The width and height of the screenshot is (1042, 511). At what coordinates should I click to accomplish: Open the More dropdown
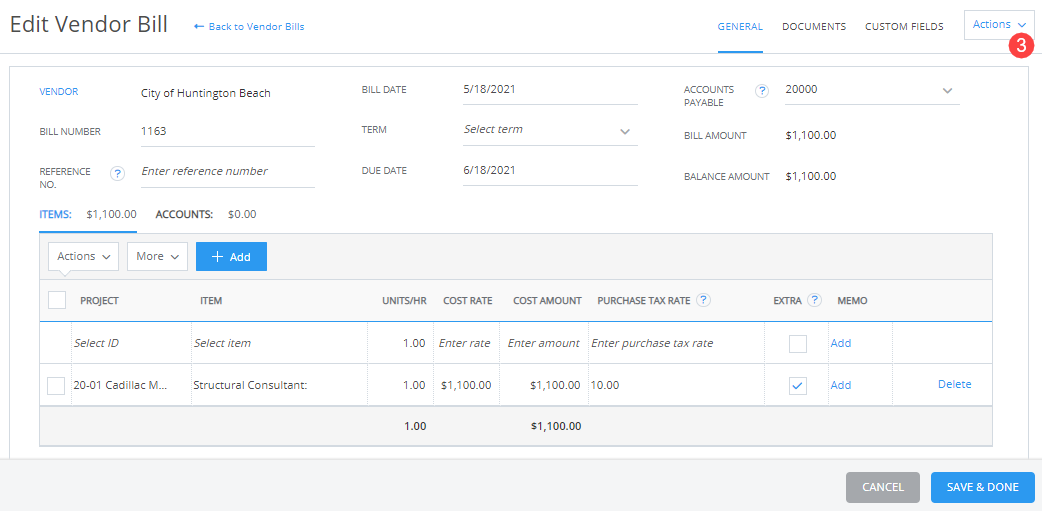tap(157, 256)
